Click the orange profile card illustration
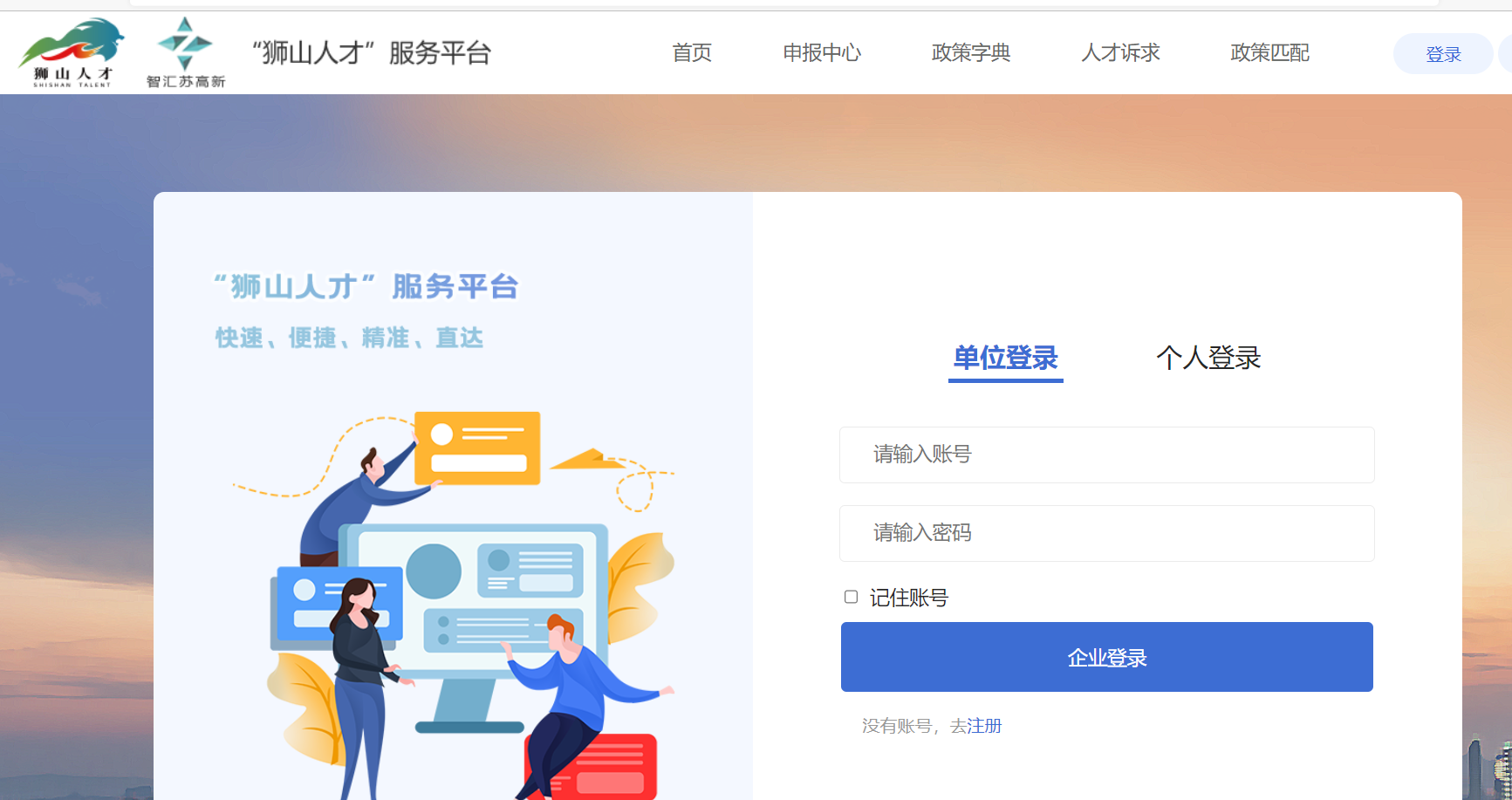 [x=477, y=448]
